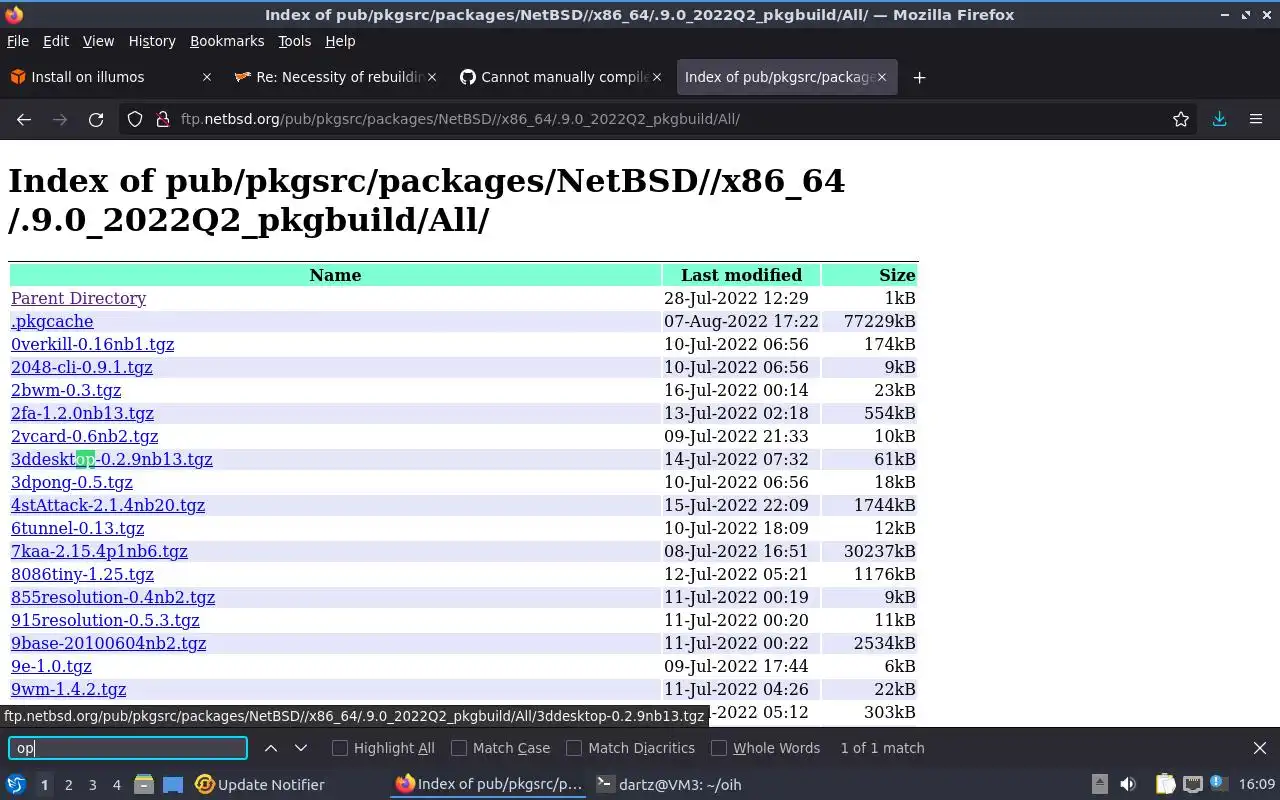
Task: Open the Tools menu
Action: coord(294,41)
